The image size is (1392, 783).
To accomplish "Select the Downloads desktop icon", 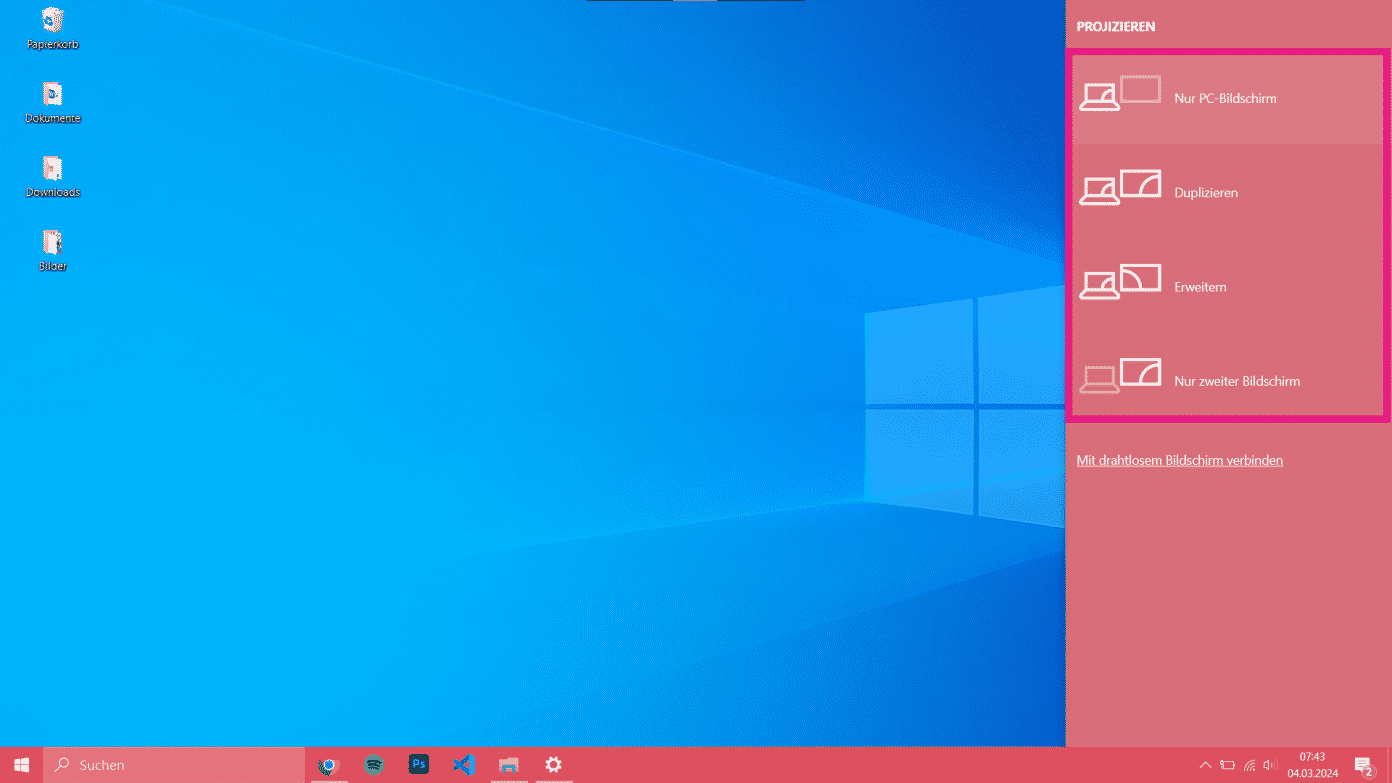I will (x=53, y=177).
